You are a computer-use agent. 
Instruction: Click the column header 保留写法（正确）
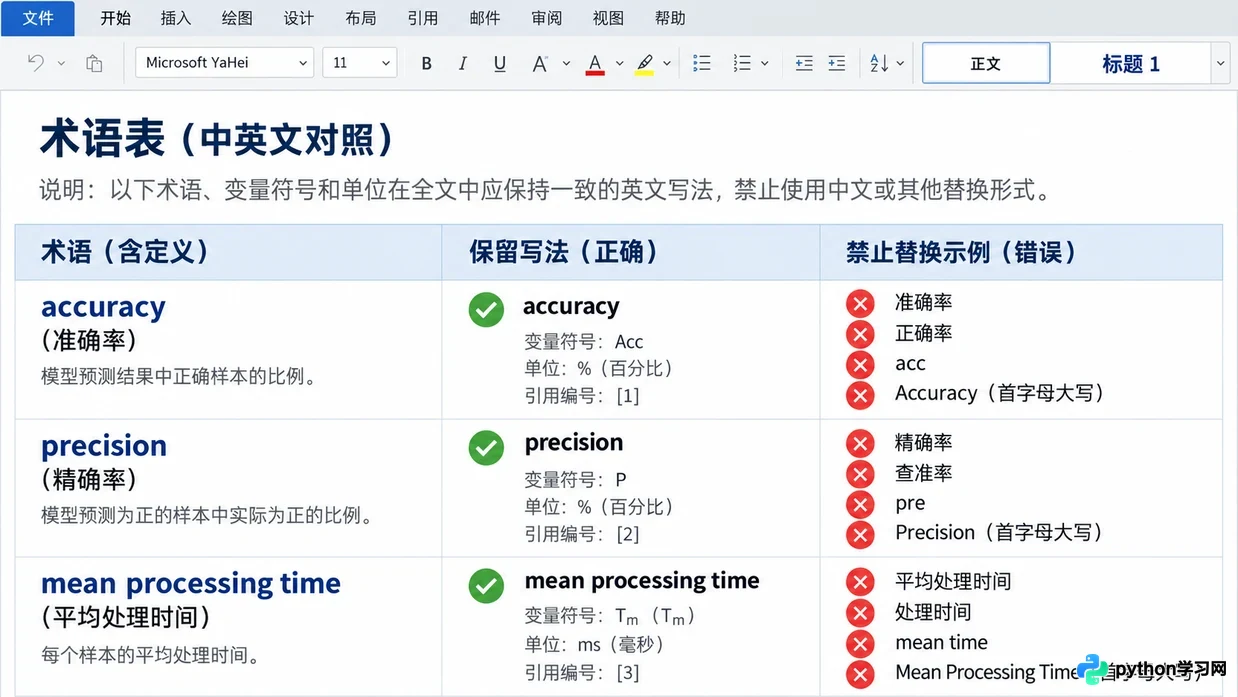pos(564,252)
